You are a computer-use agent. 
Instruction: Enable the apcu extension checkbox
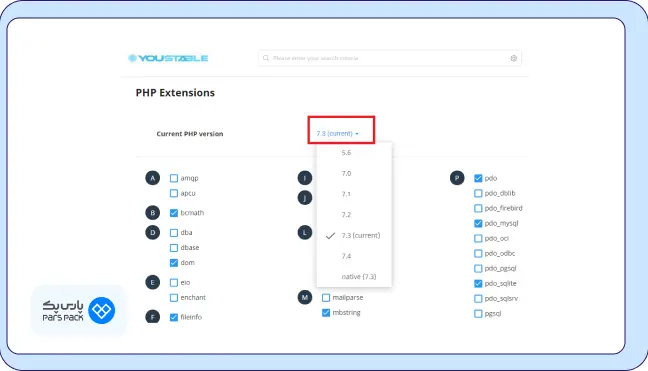174,193
